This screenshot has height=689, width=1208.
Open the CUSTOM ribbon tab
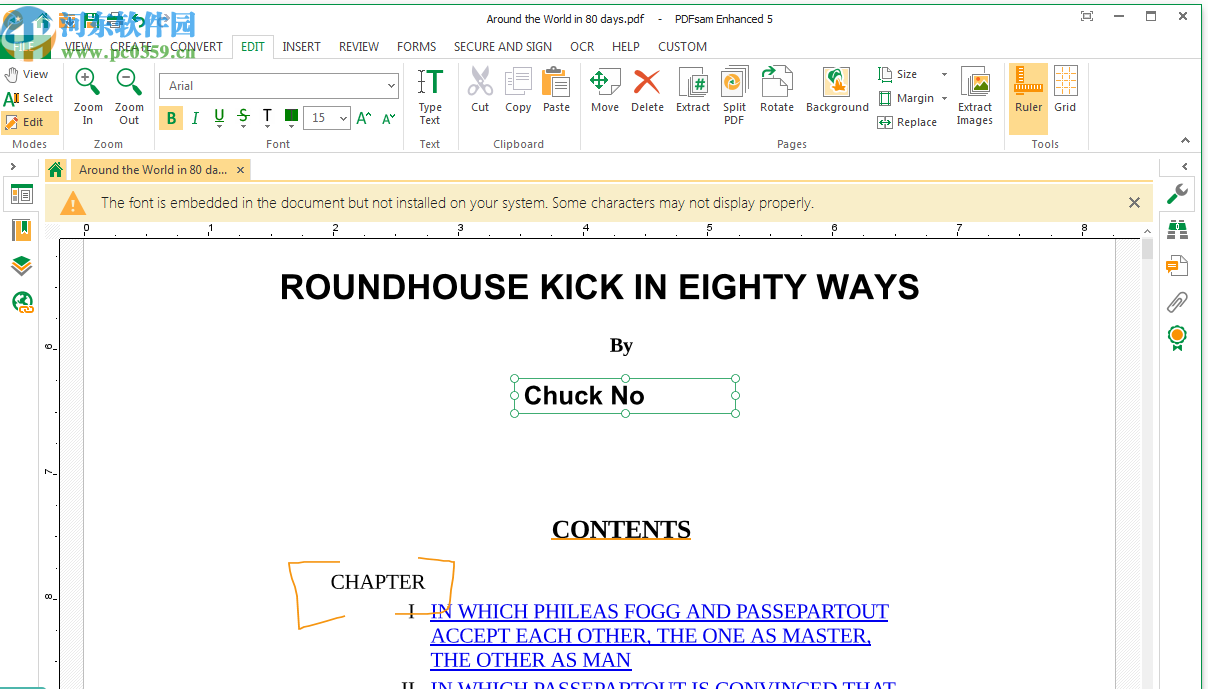(x=682, y=46)
